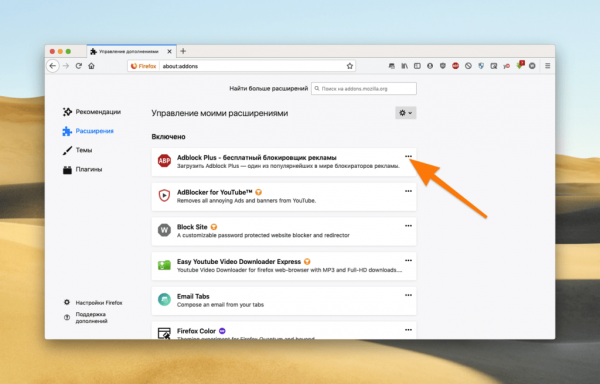Open the Firefox hamburger menu
Viewport: 600px width, 384px height.
click(548, 66)
